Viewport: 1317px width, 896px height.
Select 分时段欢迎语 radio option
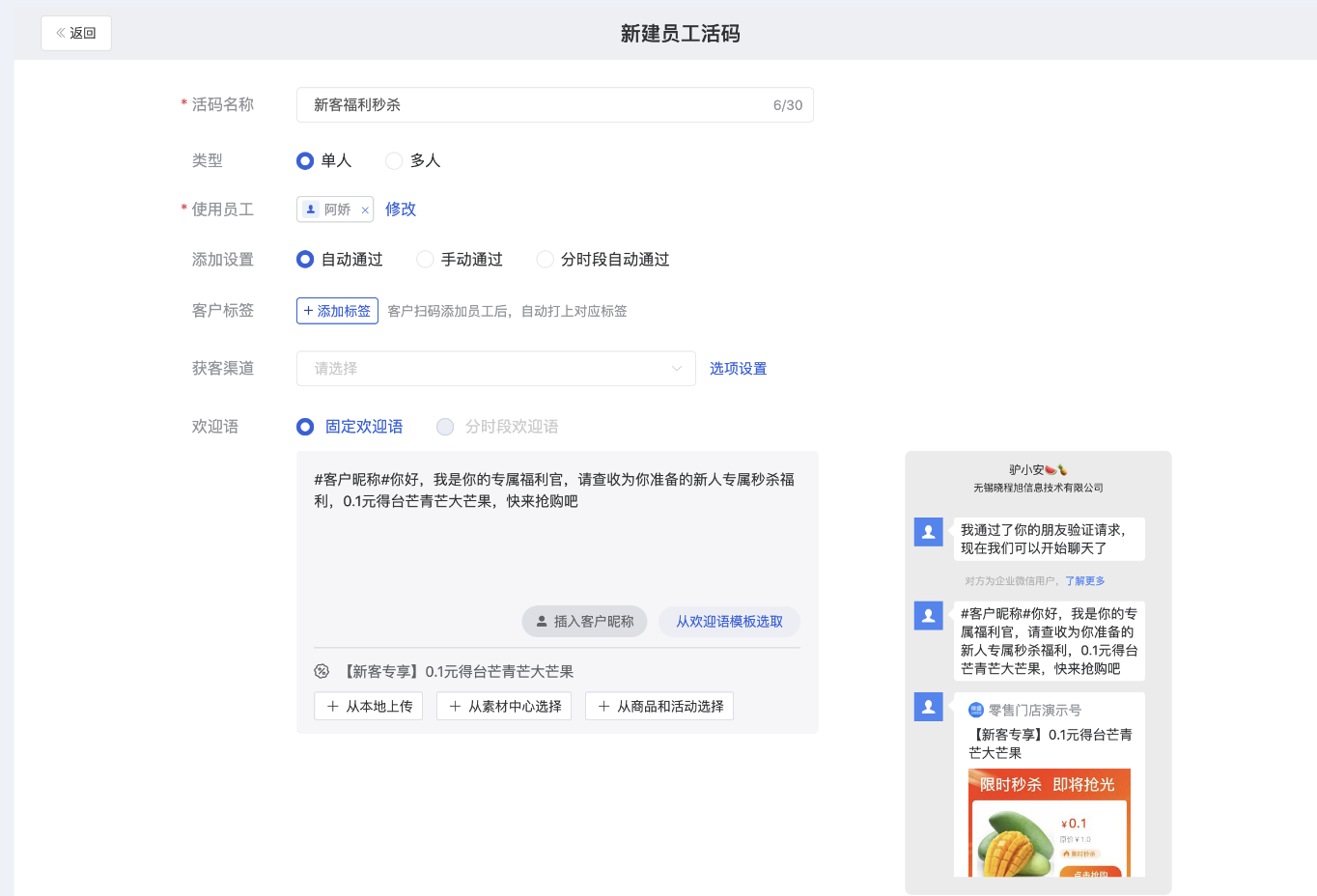click(445, 427)
